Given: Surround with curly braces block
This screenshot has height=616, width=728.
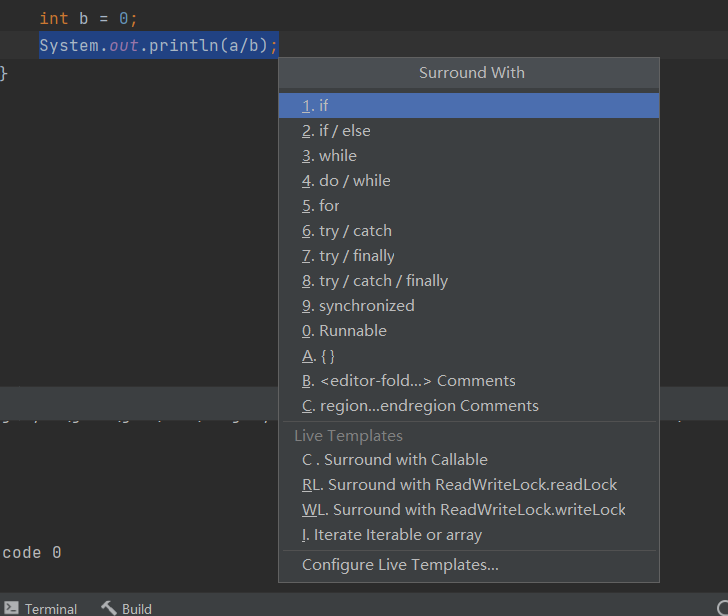Looking at the screenshot, I should (x=327, y=356).
